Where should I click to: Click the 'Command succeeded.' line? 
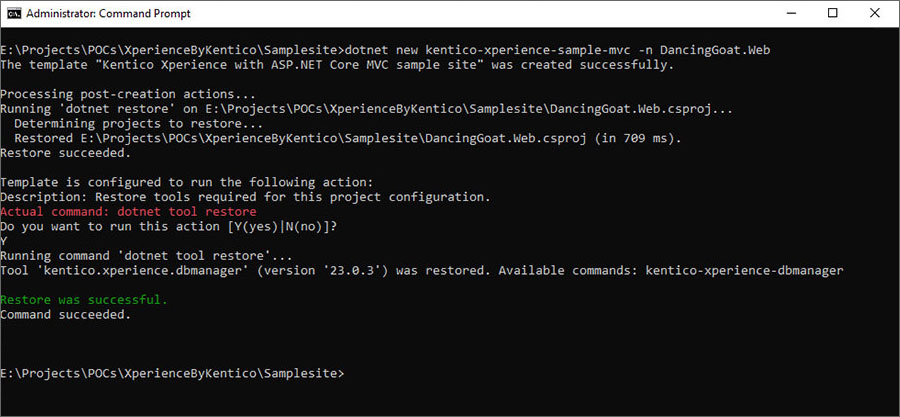click(65, 314)
